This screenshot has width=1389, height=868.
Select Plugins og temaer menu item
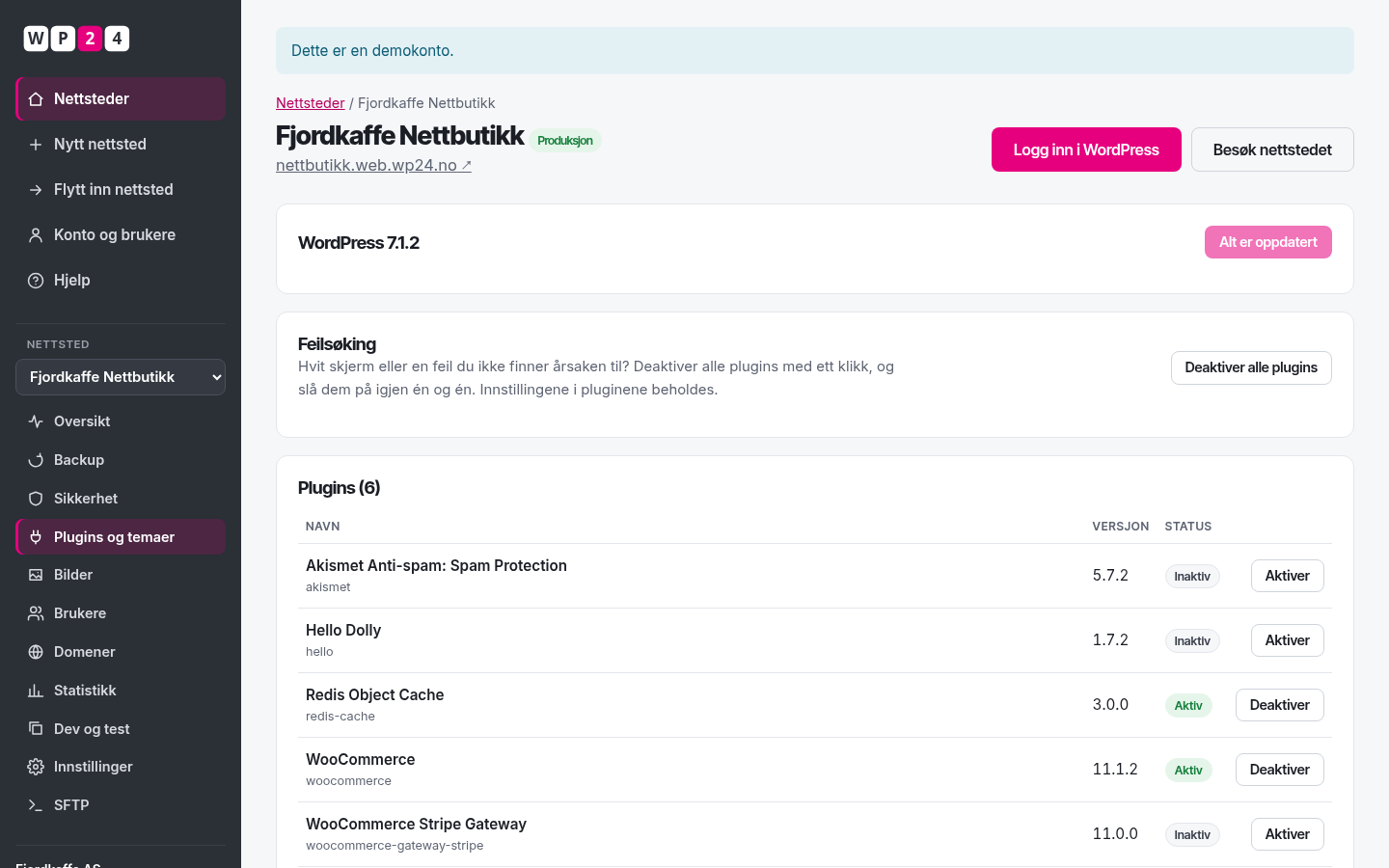(x=121, y=537)
